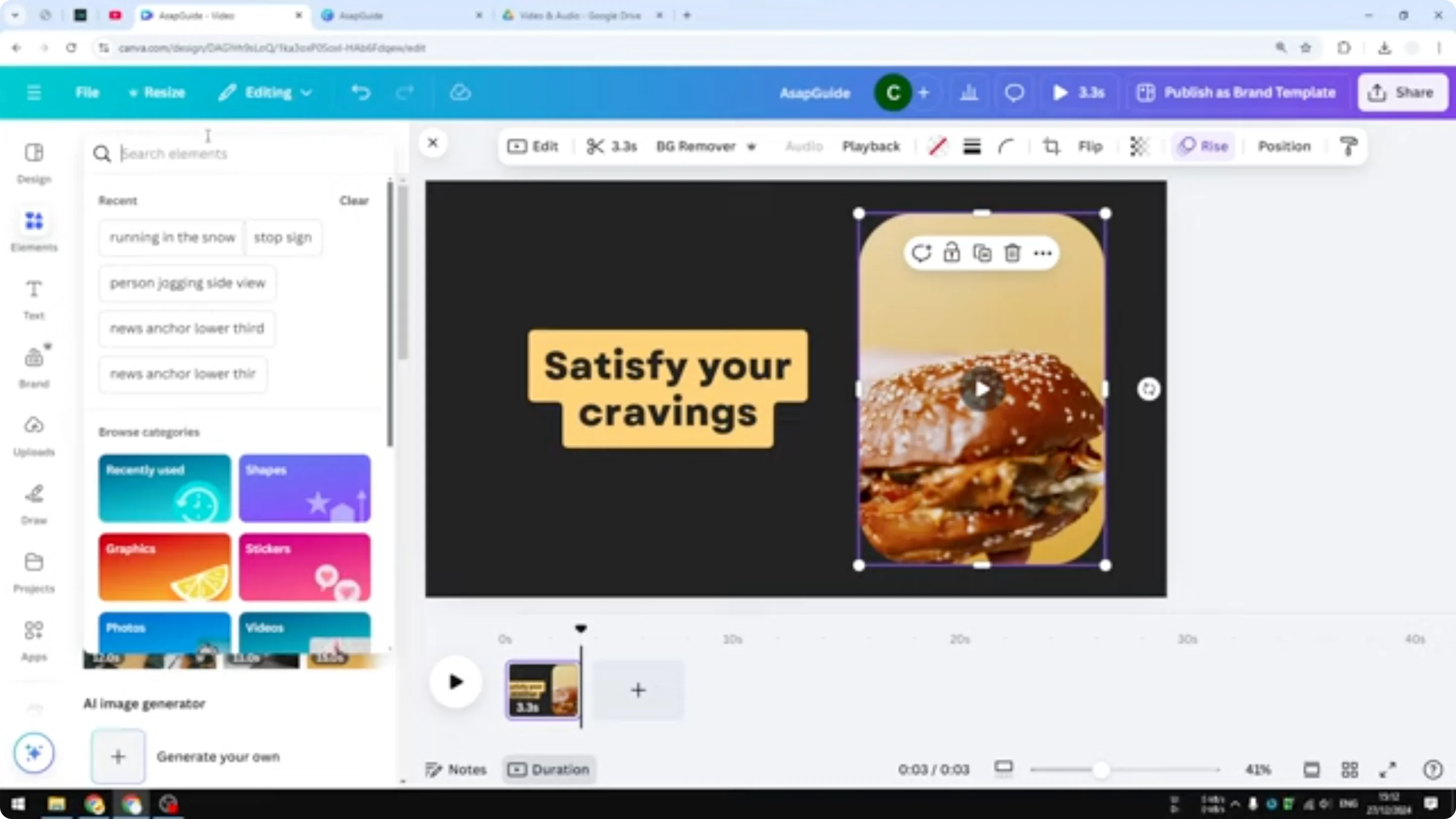The width and height of the screenshot is (1456, 819).
Task: Open the Editing mode dropdown
Action: pos(264,92)
